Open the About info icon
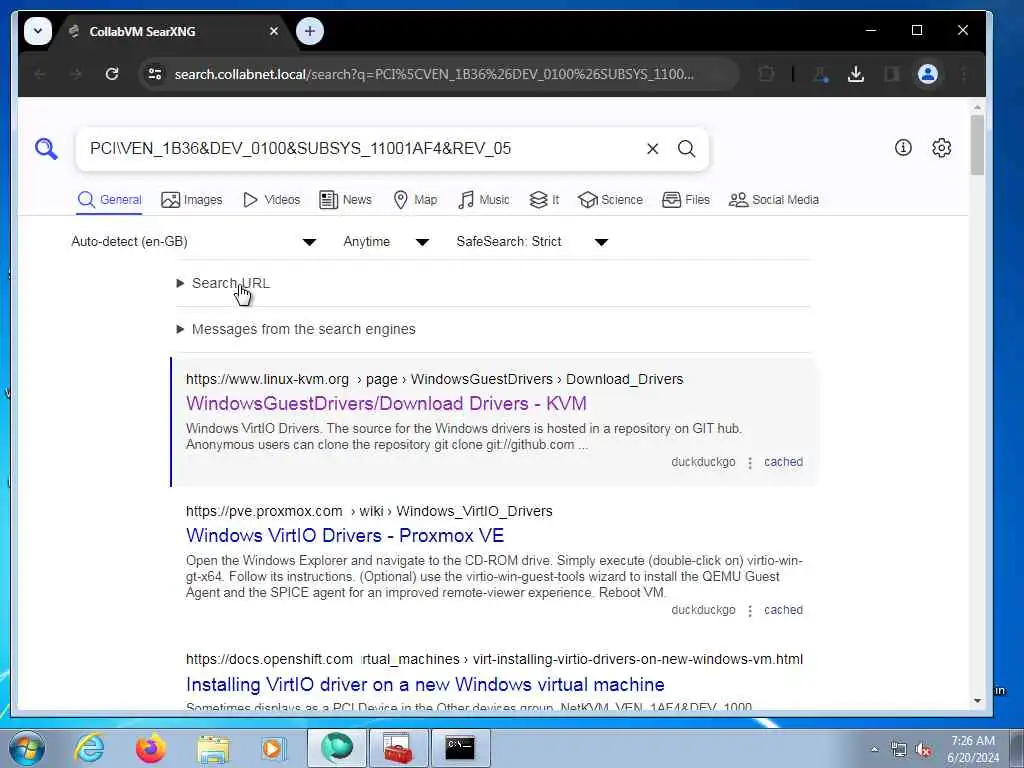This screenshot has height=768, width=1024. 903,148
